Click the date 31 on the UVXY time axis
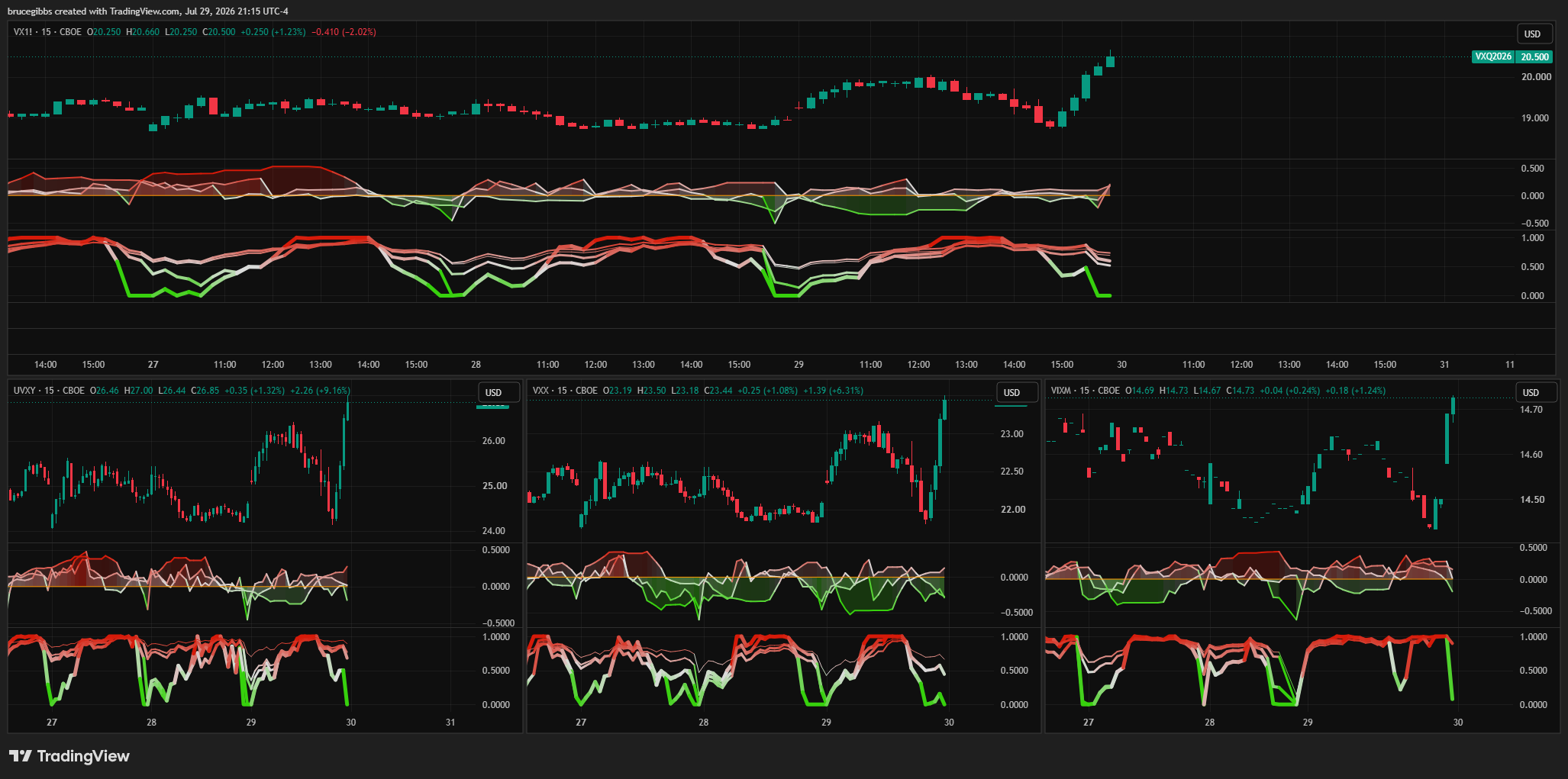 coord(450,723)
